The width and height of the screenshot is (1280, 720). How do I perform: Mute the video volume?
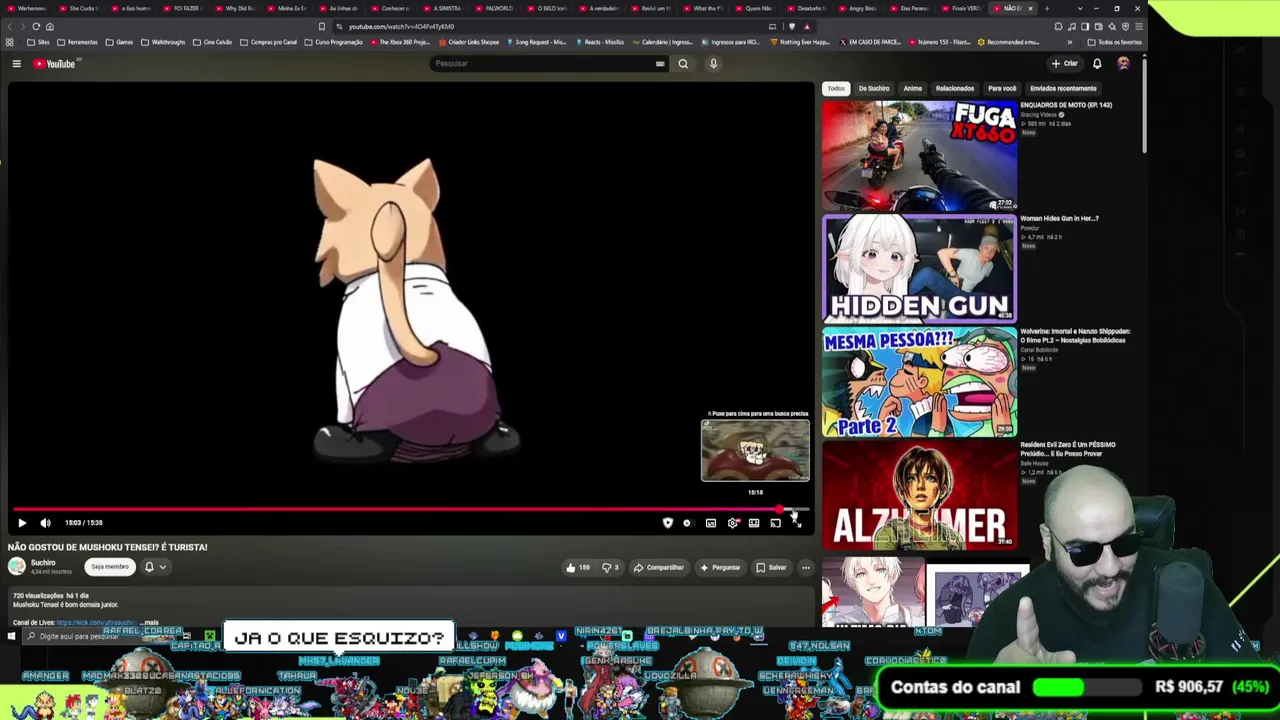[45, 522]
